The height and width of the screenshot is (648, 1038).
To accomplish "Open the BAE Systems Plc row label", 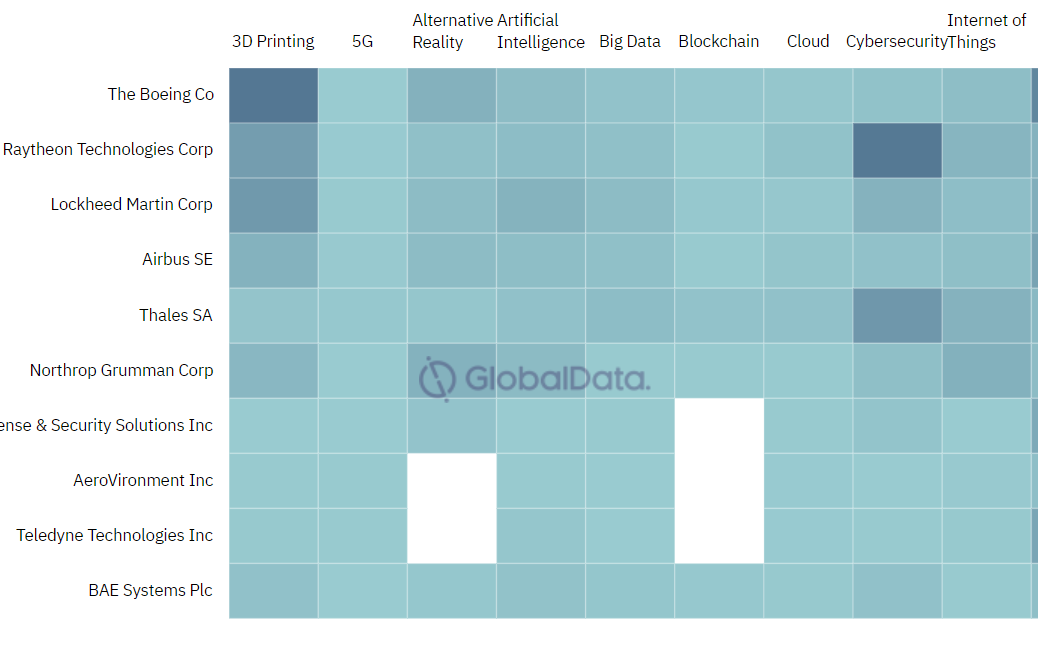I will pyautogui.click(x=150, y=590).
